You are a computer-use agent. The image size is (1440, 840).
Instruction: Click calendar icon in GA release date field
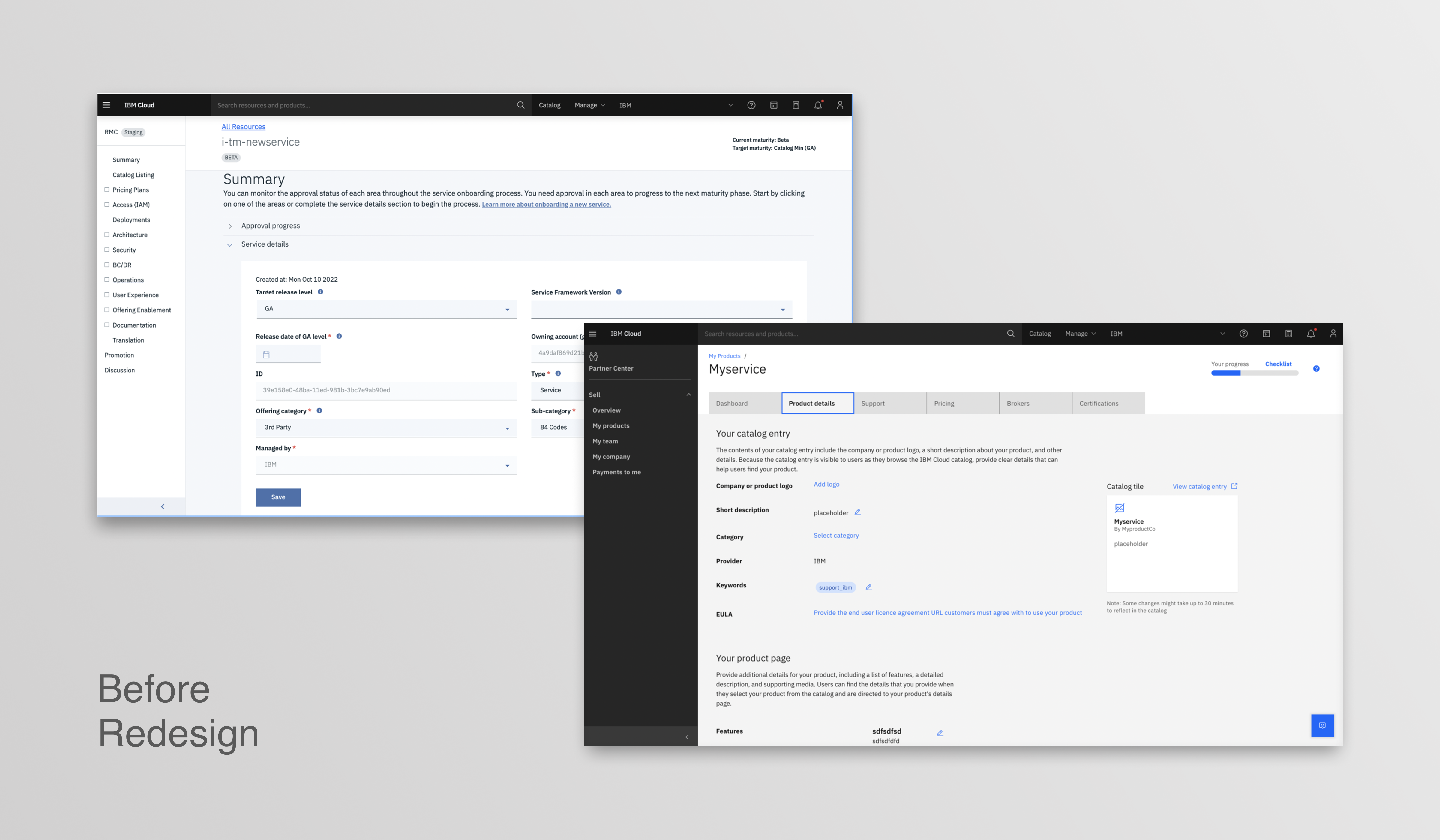click(266, 355)
